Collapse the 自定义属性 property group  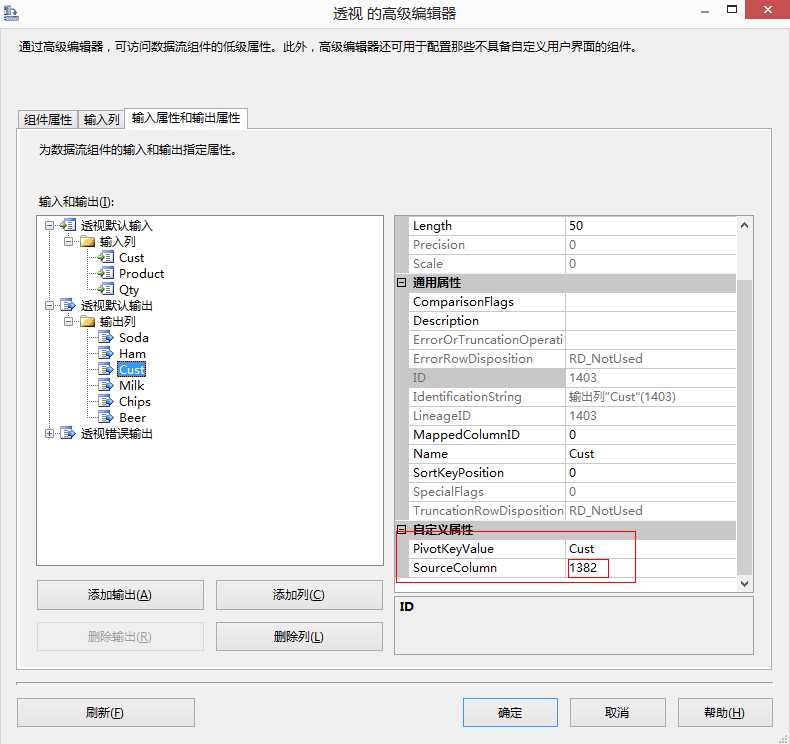[x=402, y=529]
